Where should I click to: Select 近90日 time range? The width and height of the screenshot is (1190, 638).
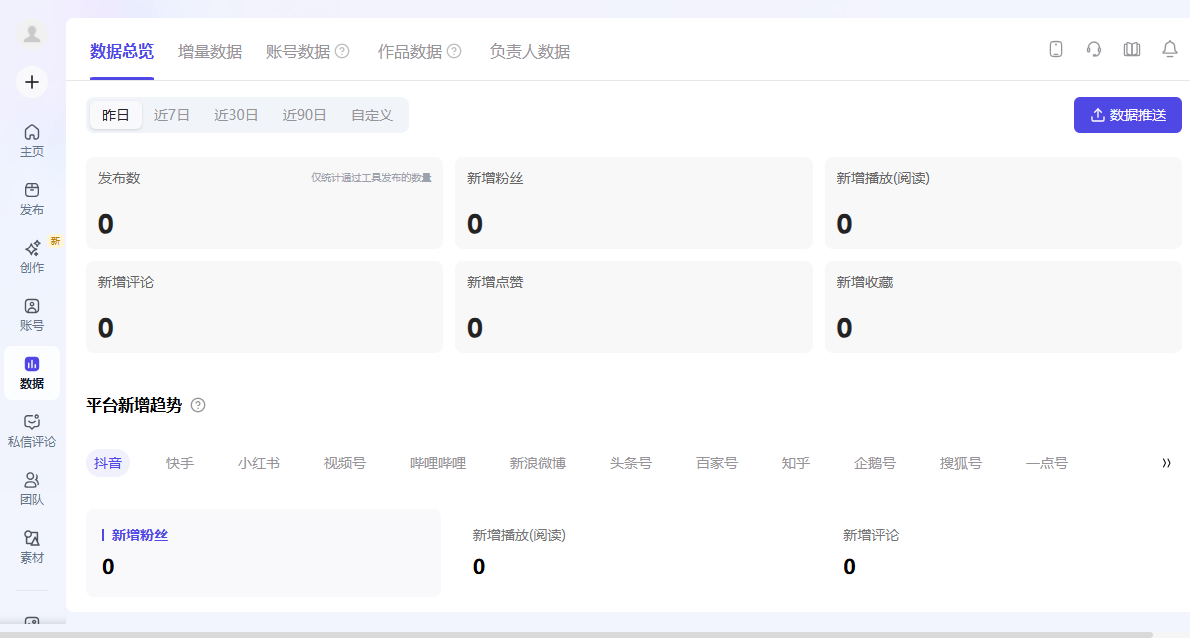[304, 115]
